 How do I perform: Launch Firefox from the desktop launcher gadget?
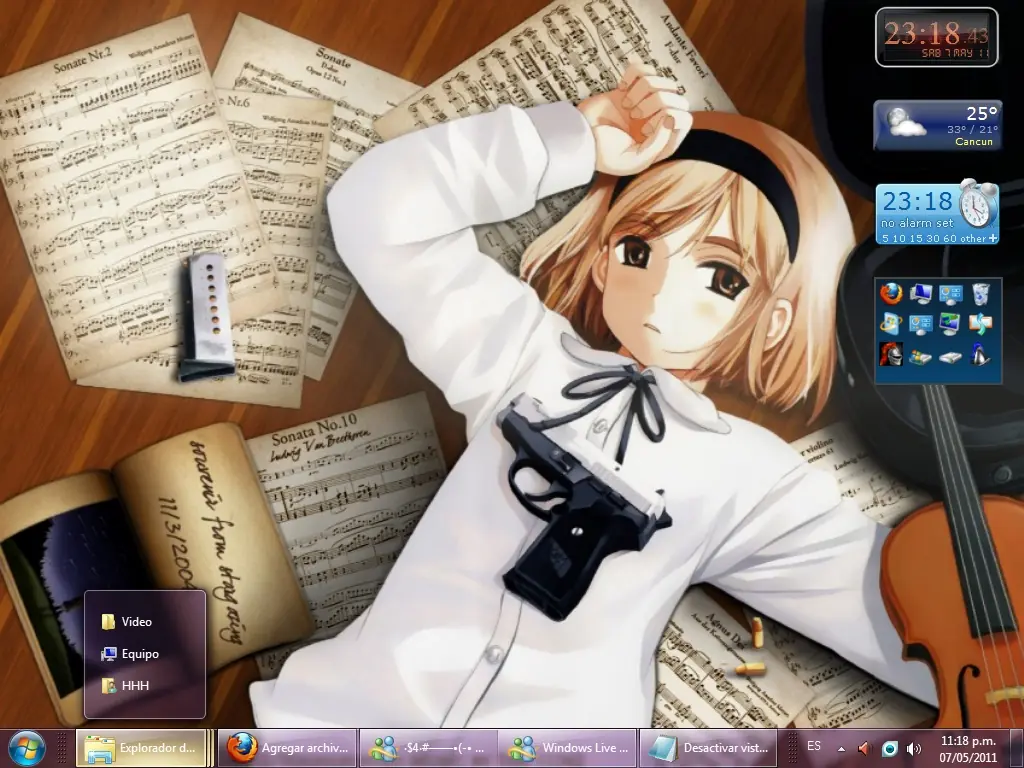[891, 294]
